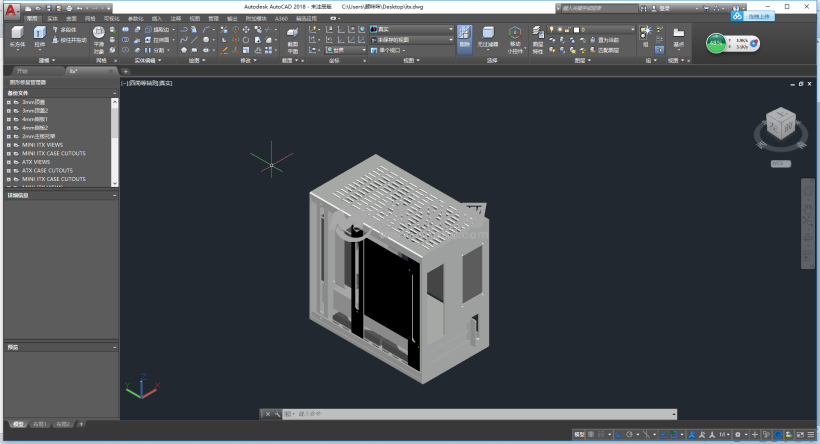
Task: Click the viewport label [-] control
Action: 124,83
